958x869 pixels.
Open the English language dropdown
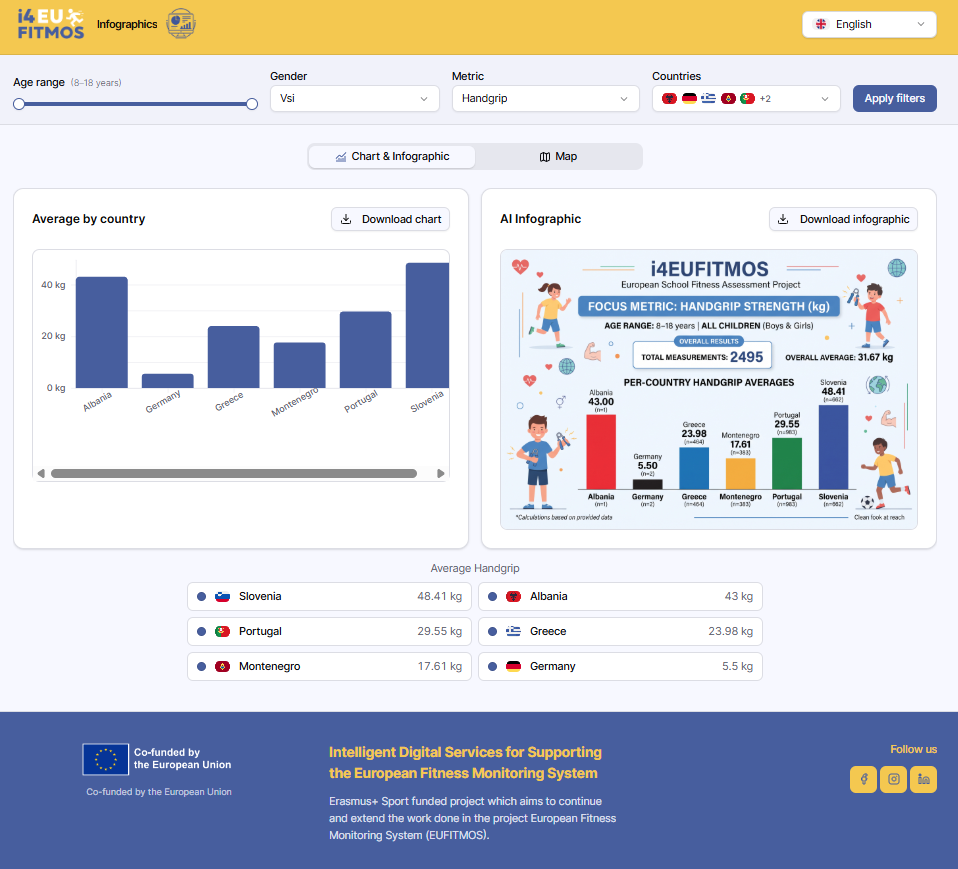tap(869, 24)
